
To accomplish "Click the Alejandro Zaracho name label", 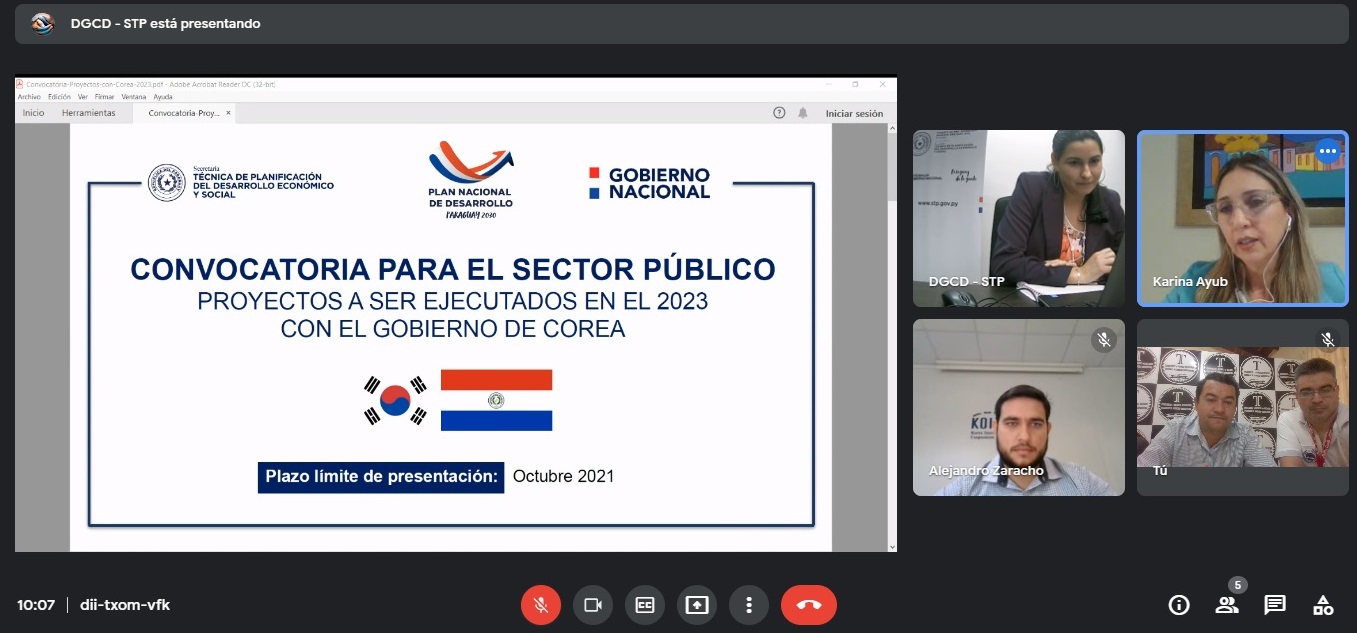I will coord(986,471).
